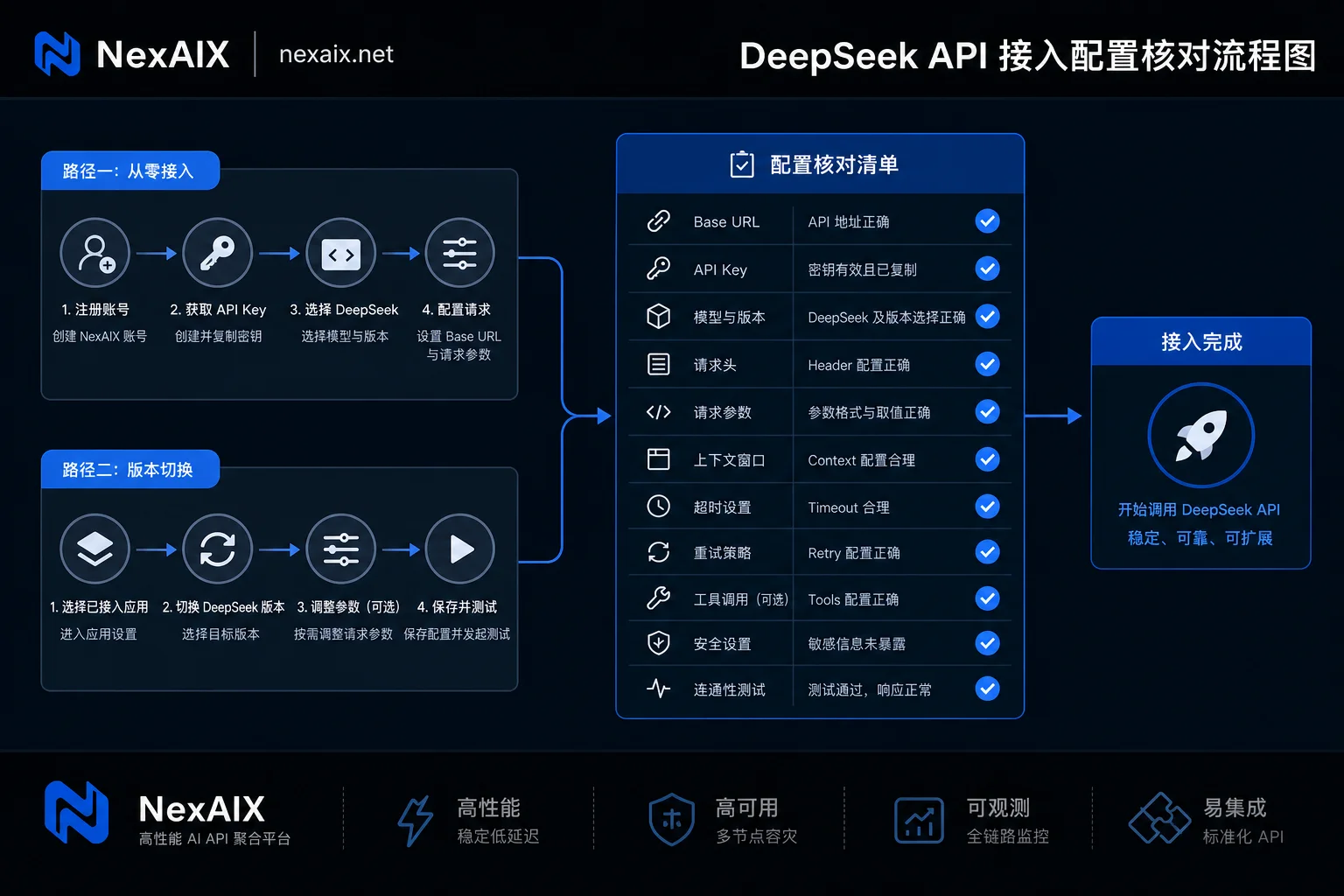Select the 路径一：从零接入 tab
Image resolution: width=1344 pixels, height=896 pixels.
point(129,171)
